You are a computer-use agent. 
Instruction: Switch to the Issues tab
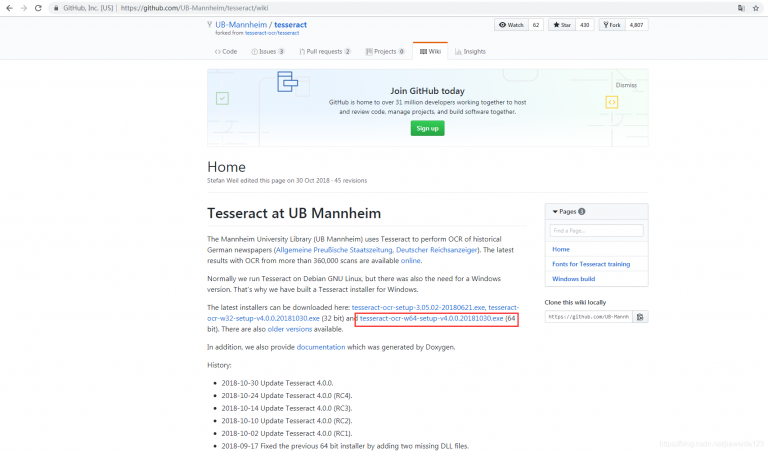pos(267,51)
